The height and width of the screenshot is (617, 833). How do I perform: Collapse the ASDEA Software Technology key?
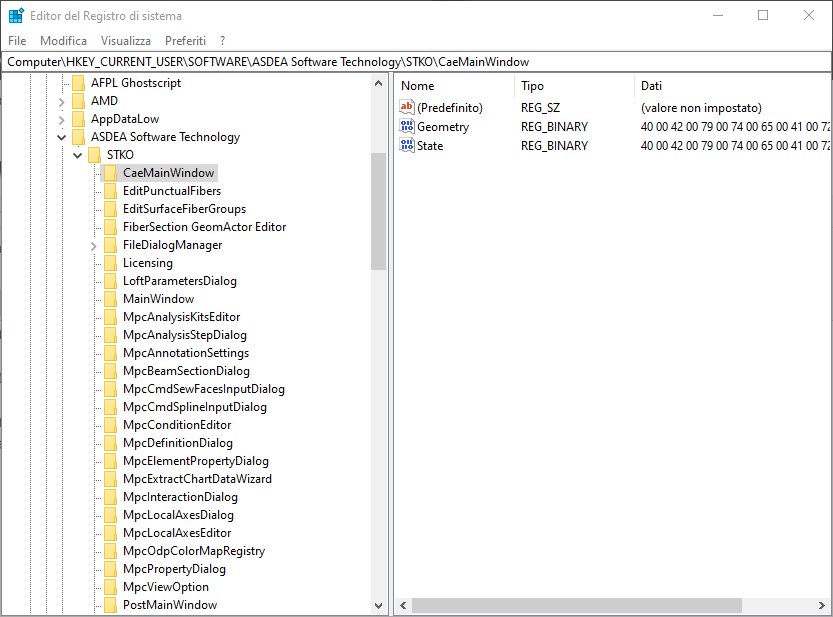62,138
